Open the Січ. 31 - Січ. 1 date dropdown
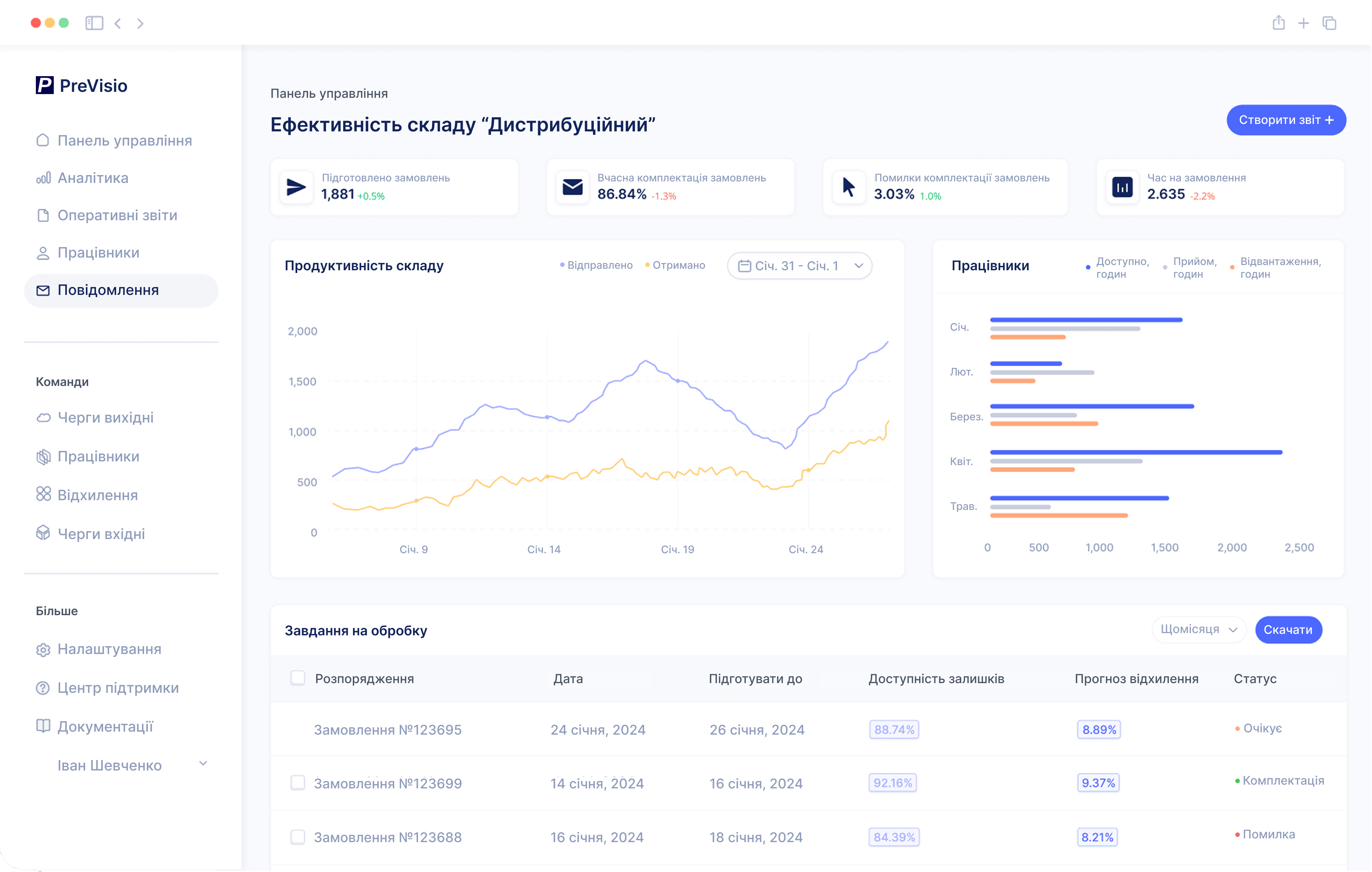Viewport: 1372px width, 872px height. click(x=800, y=266)
